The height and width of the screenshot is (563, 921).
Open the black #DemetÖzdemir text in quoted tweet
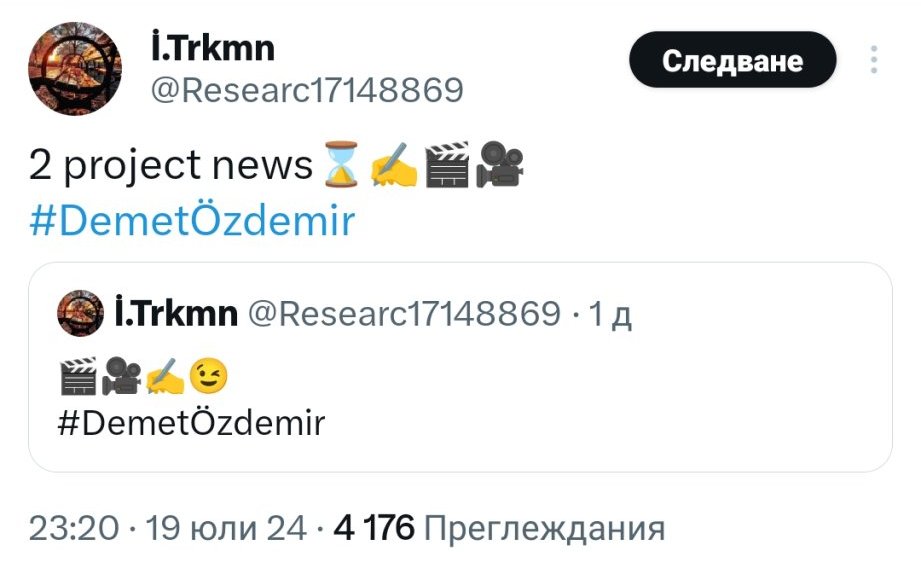tap(192, 423)
